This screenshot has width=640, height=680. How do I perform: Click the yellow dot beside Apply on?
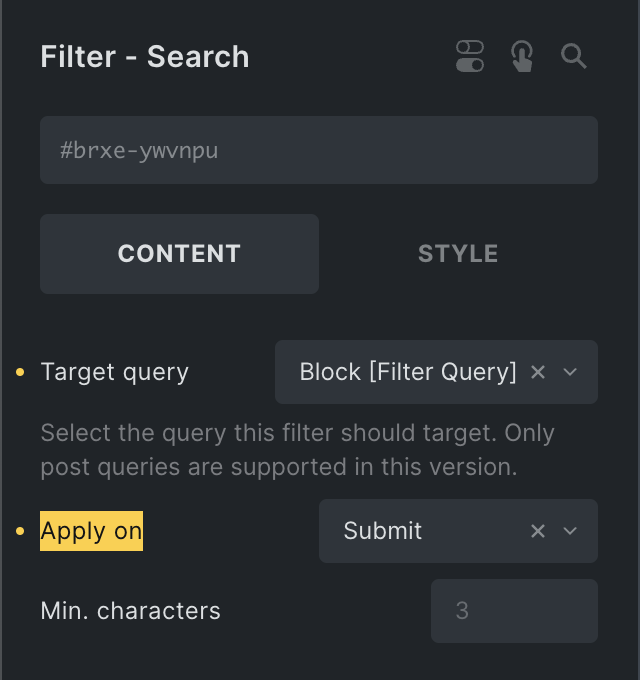point(21,532)
